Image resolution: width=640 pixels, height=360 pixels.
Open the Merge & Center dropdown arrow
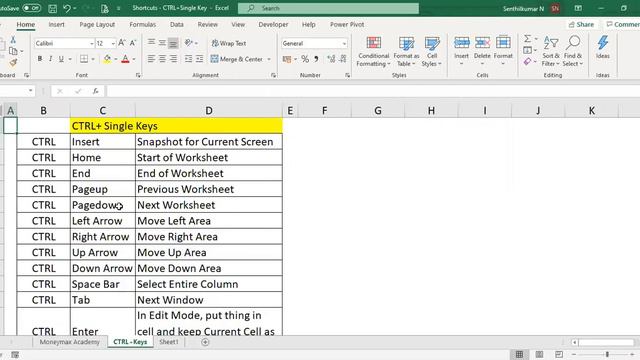pyautogui.click(x=269, y=59)
